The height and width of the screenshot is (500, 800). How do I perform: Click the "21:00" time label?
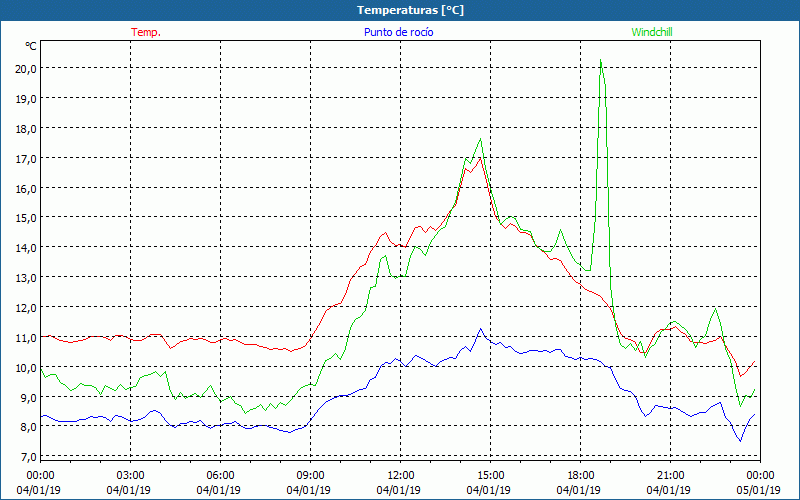tap(670, 475)
